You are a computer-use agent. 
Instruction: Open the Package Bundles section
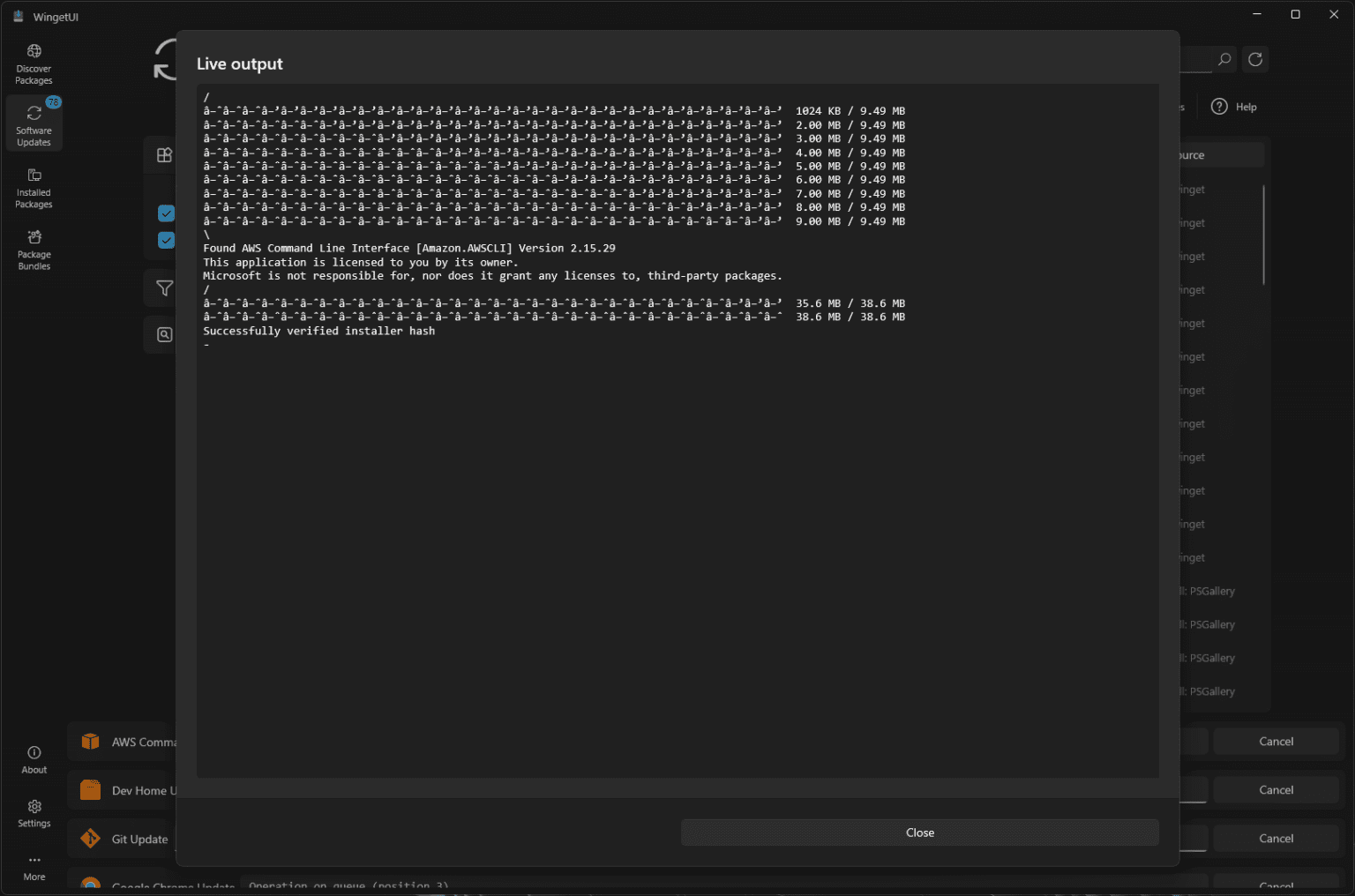(x=34, y=250)
